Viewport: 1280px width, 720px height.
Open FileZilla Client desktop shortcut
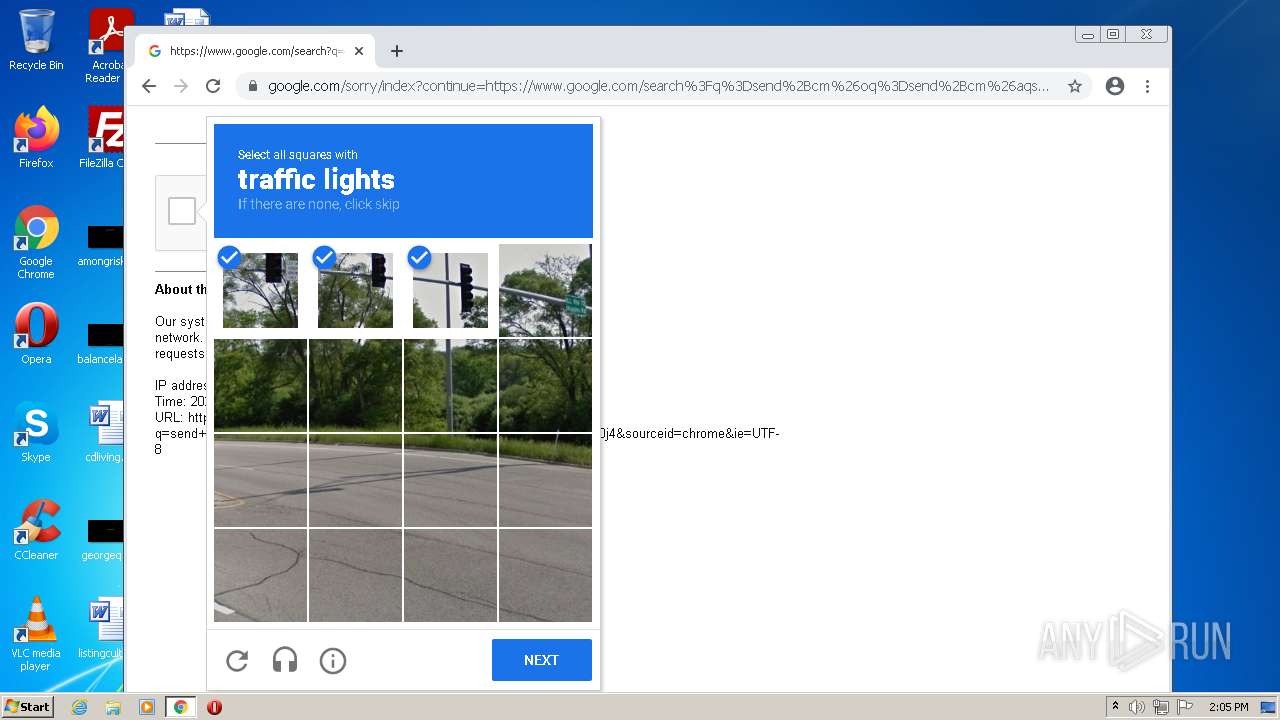point(104,138)
